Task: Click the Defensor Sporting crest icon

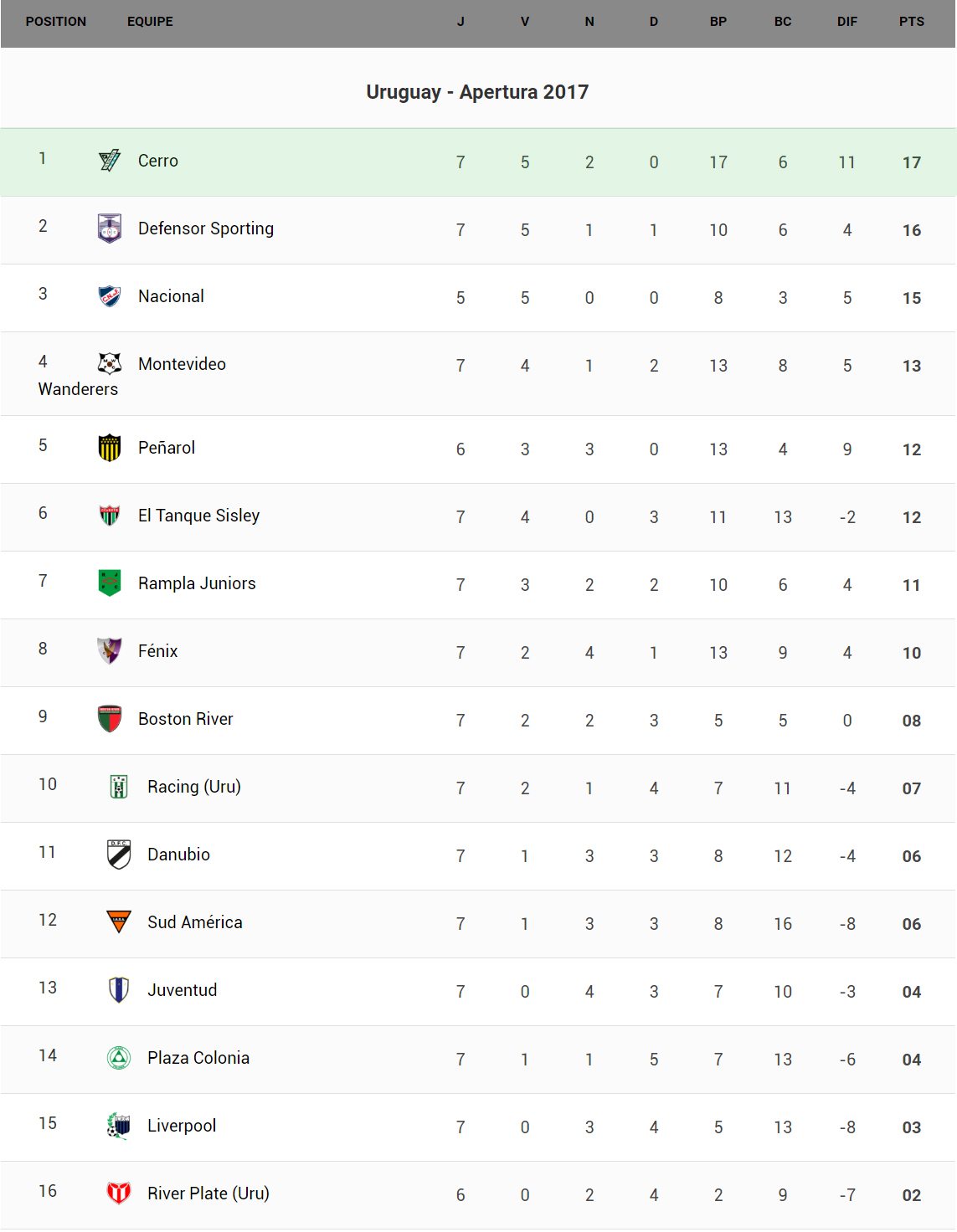Action: tap(110, 228)
